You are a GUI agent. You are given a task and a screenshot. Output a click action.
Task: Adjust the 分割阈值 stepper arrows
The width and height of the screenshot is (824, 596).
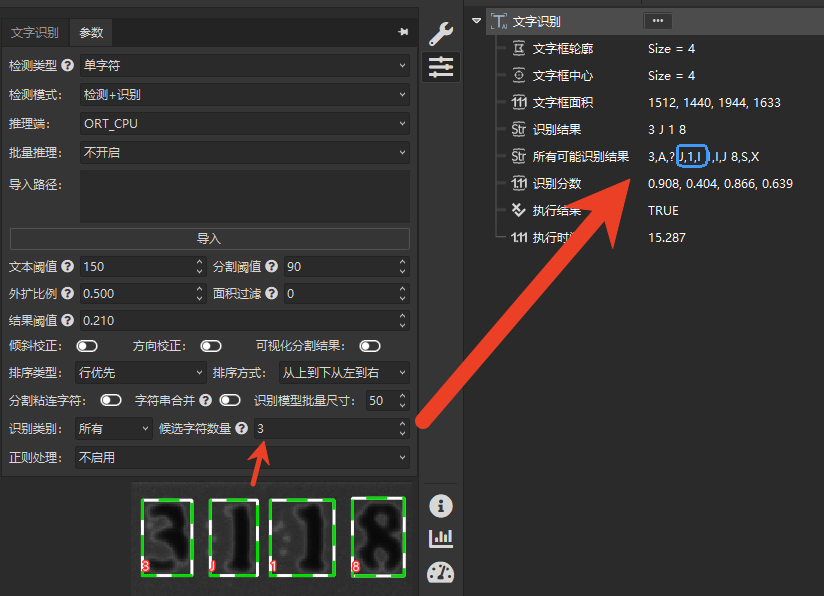tap(402, 266)
